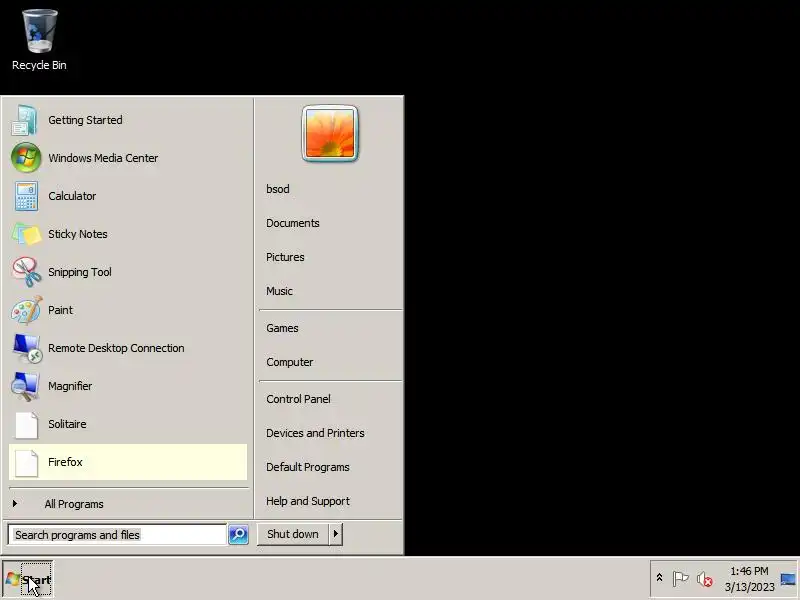Select the Paint text label
The image size is (800, 600).
coord(60,310)
